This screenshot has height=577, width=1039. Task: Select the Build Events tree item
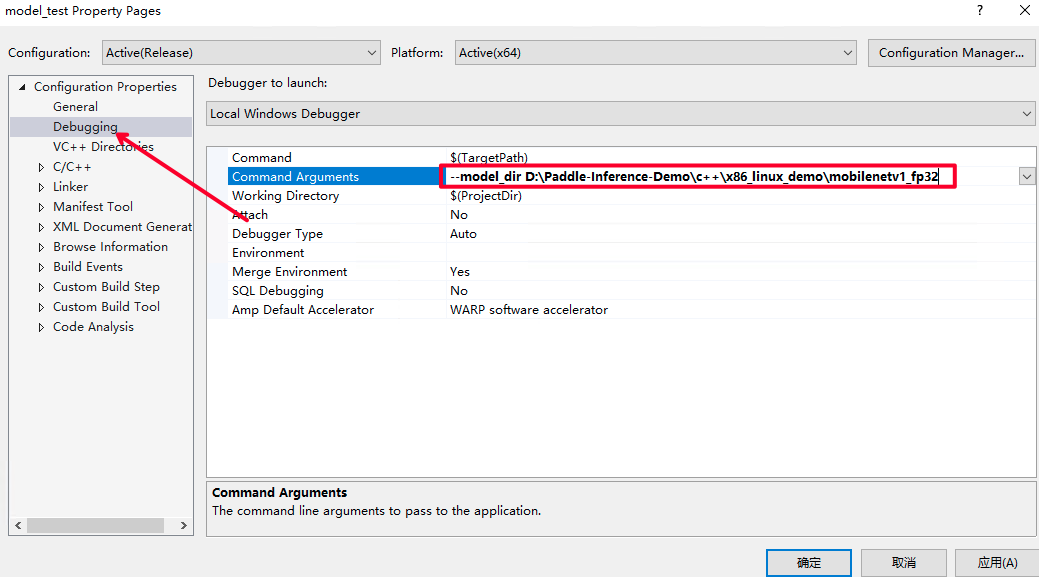(x=87, y=266)
